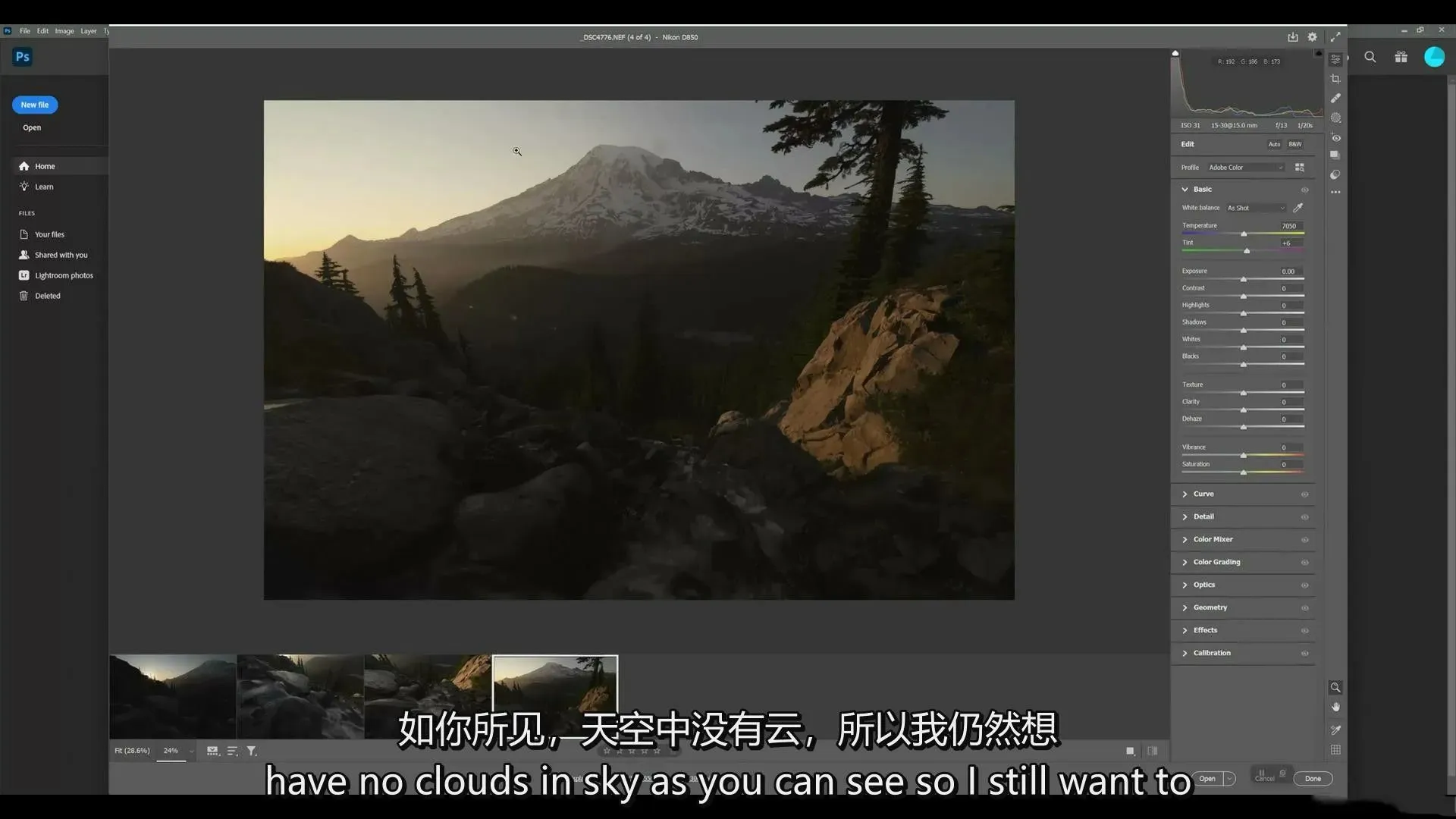Click the Done button
This screenshot has width=1456, height=819.
pos(1313,779)
